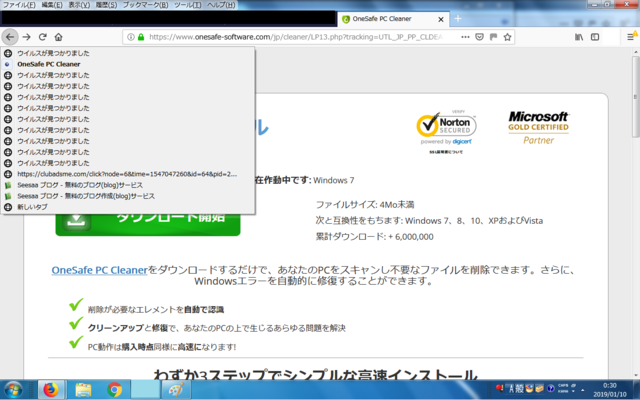Open the ブックマーク(B) menu
The image size is (640, 400).
145,5
